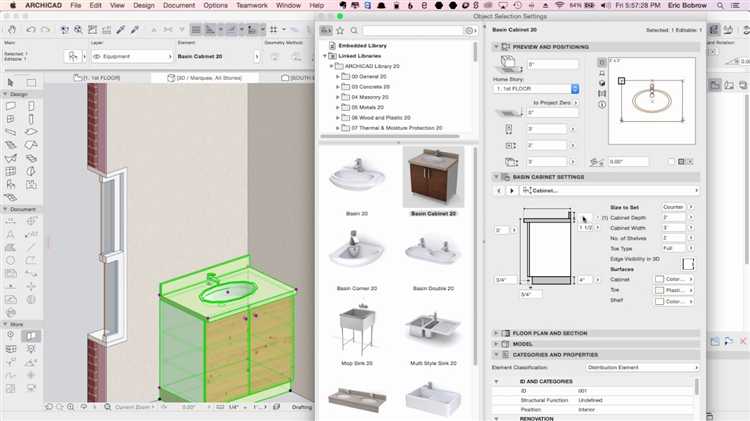Open object information icon beside preview

(x=602, y=104)
